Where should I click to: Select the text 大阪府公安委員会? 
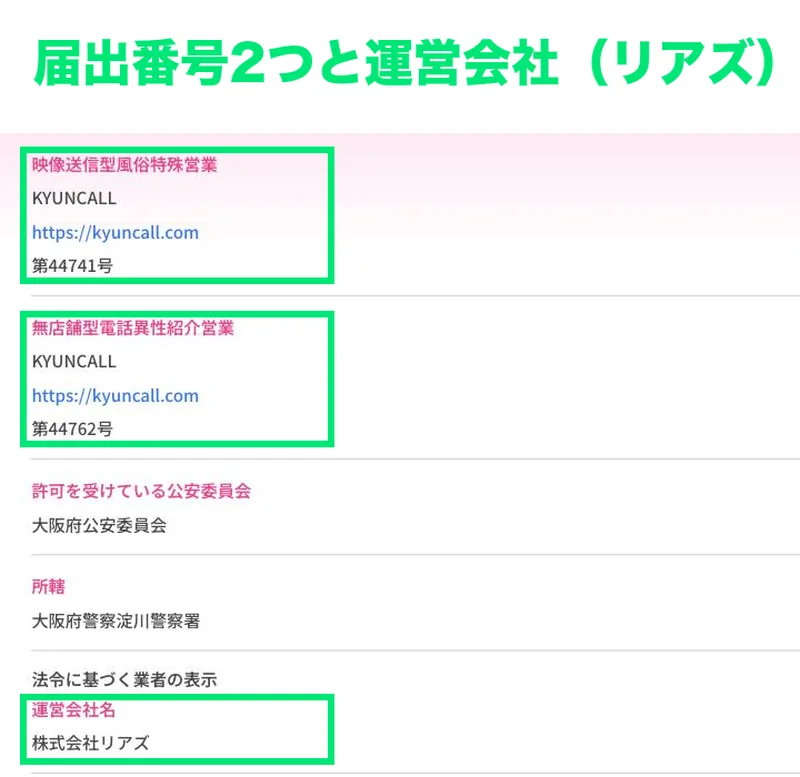[x=99, y=525]
